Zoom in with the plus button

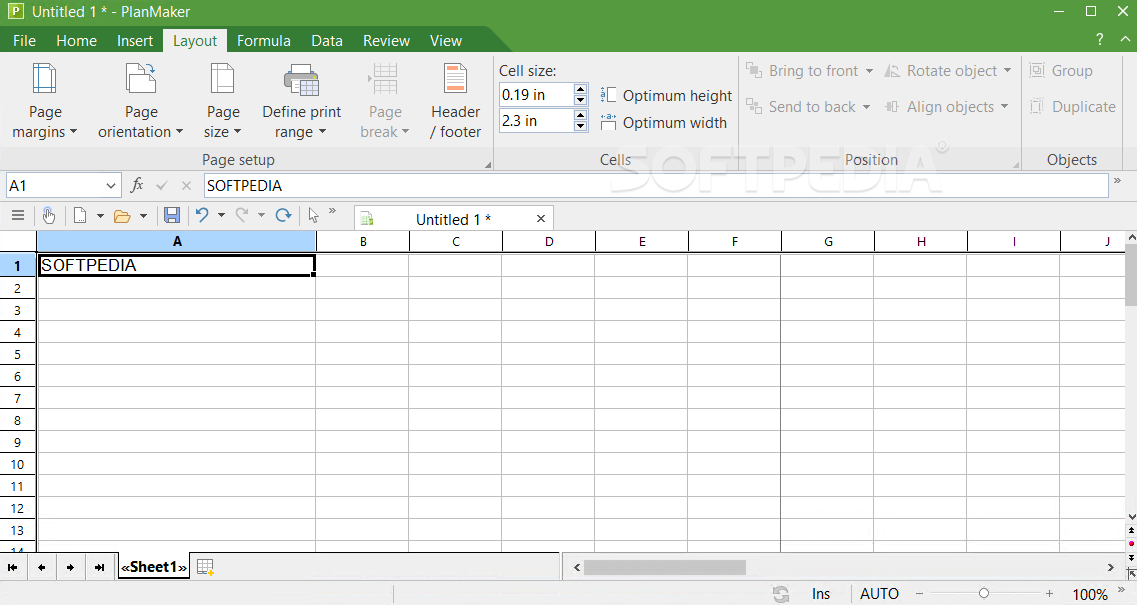1049,594
